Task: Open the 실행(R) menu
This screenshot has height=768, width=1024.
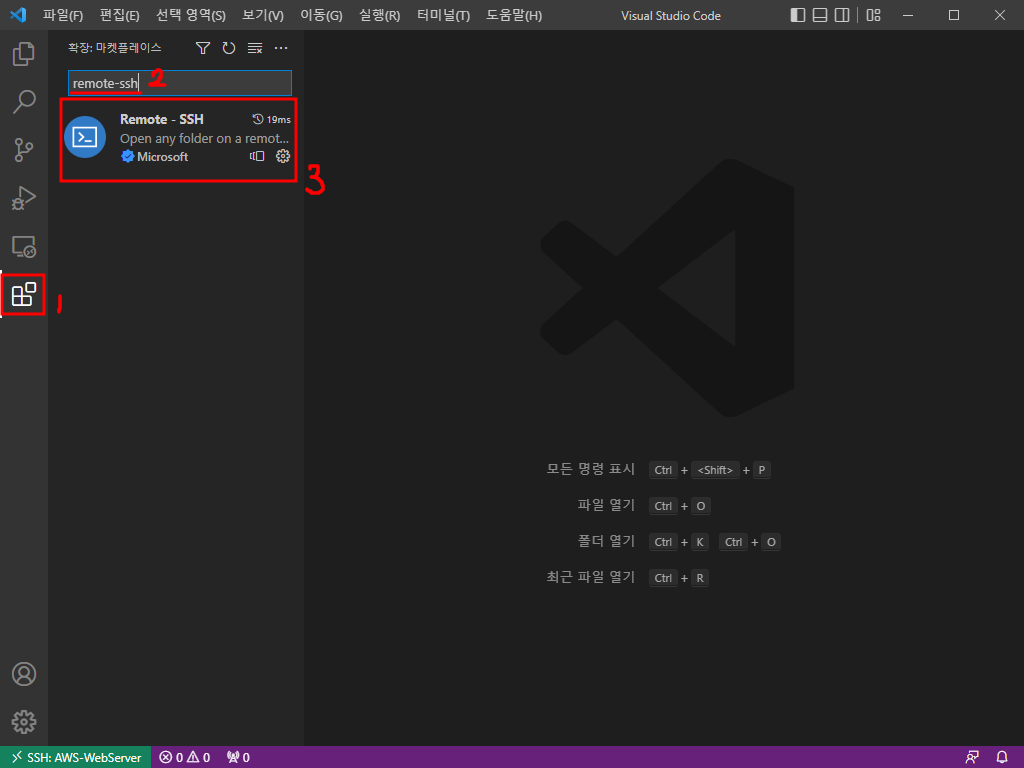Action: (379, 15)
